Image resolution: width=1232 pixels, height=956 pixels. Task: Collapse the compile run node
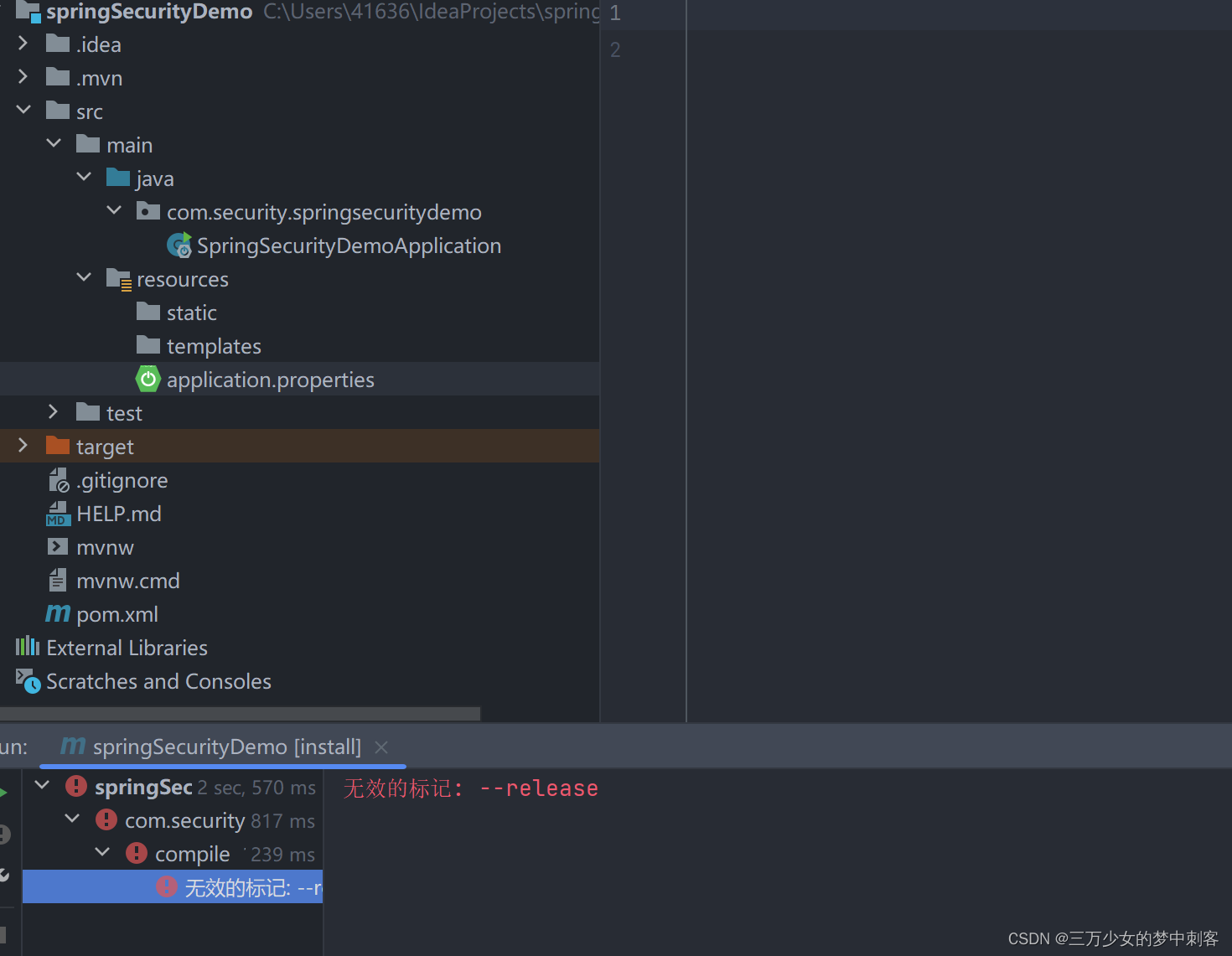click(102, 852)
